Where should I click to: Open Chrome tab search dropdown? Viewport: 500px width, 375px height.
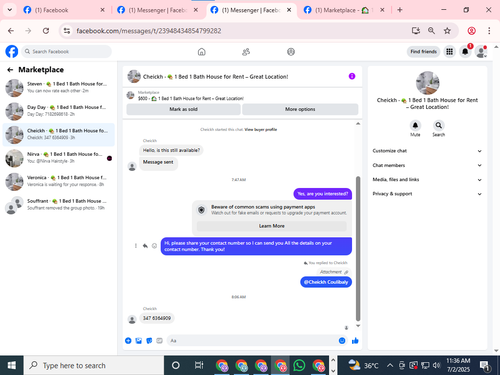click(10, 10)
